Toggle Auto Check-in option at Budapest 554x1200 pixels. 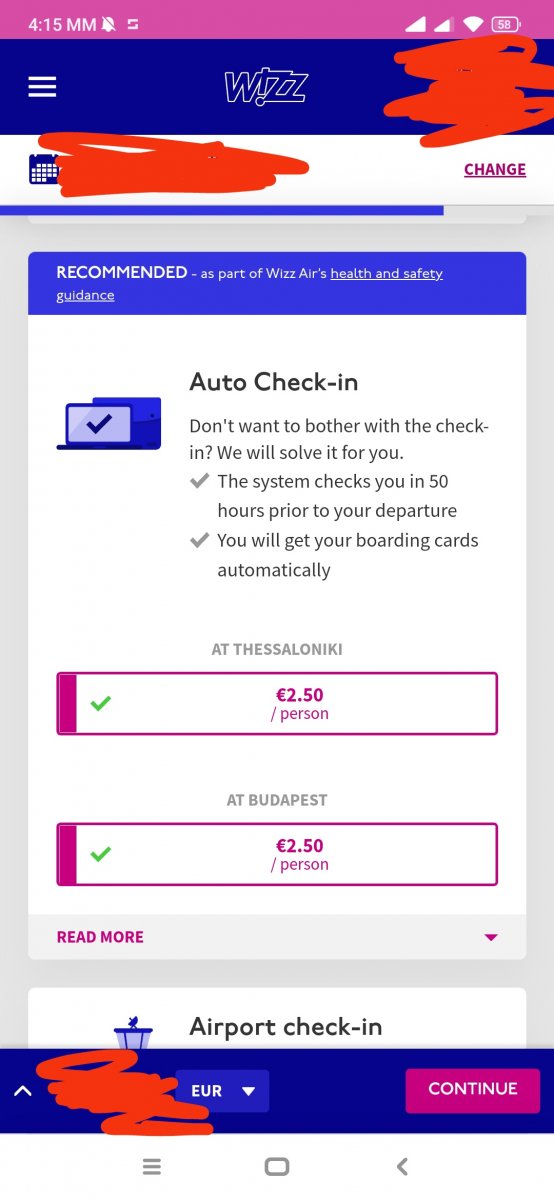(277, 854)
